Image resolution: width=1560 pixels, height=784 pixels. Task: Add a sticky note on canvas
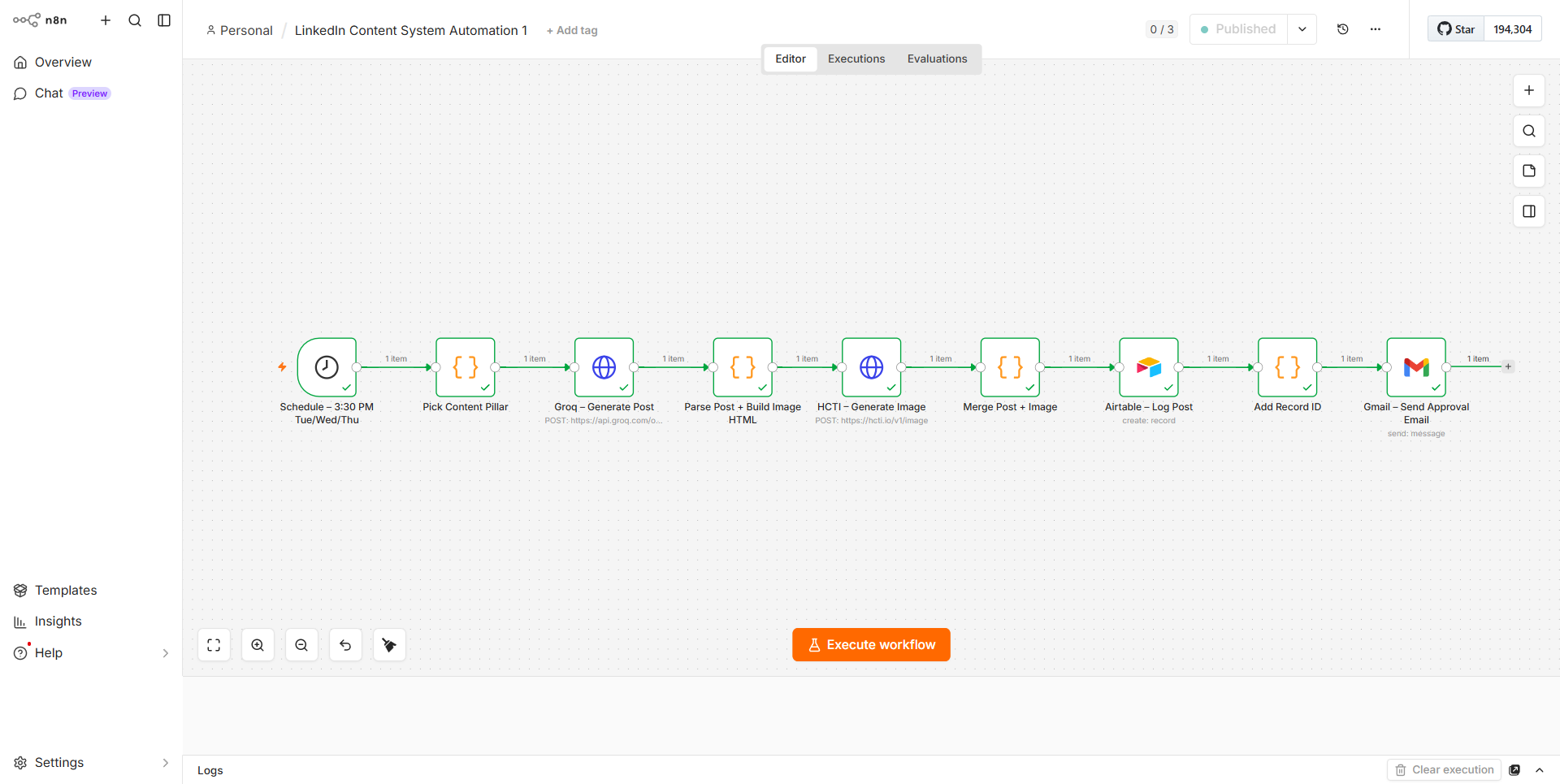pos(1529,171)
